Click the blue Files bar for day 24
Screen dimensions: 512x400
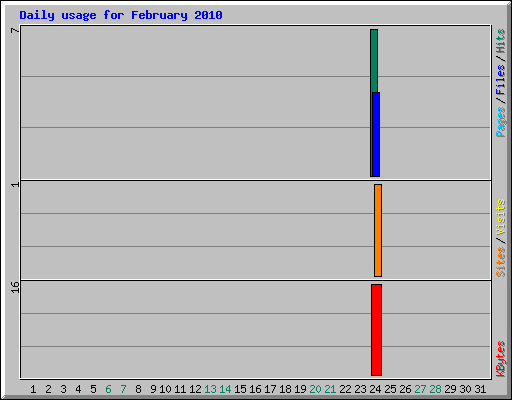coord(376,134)
